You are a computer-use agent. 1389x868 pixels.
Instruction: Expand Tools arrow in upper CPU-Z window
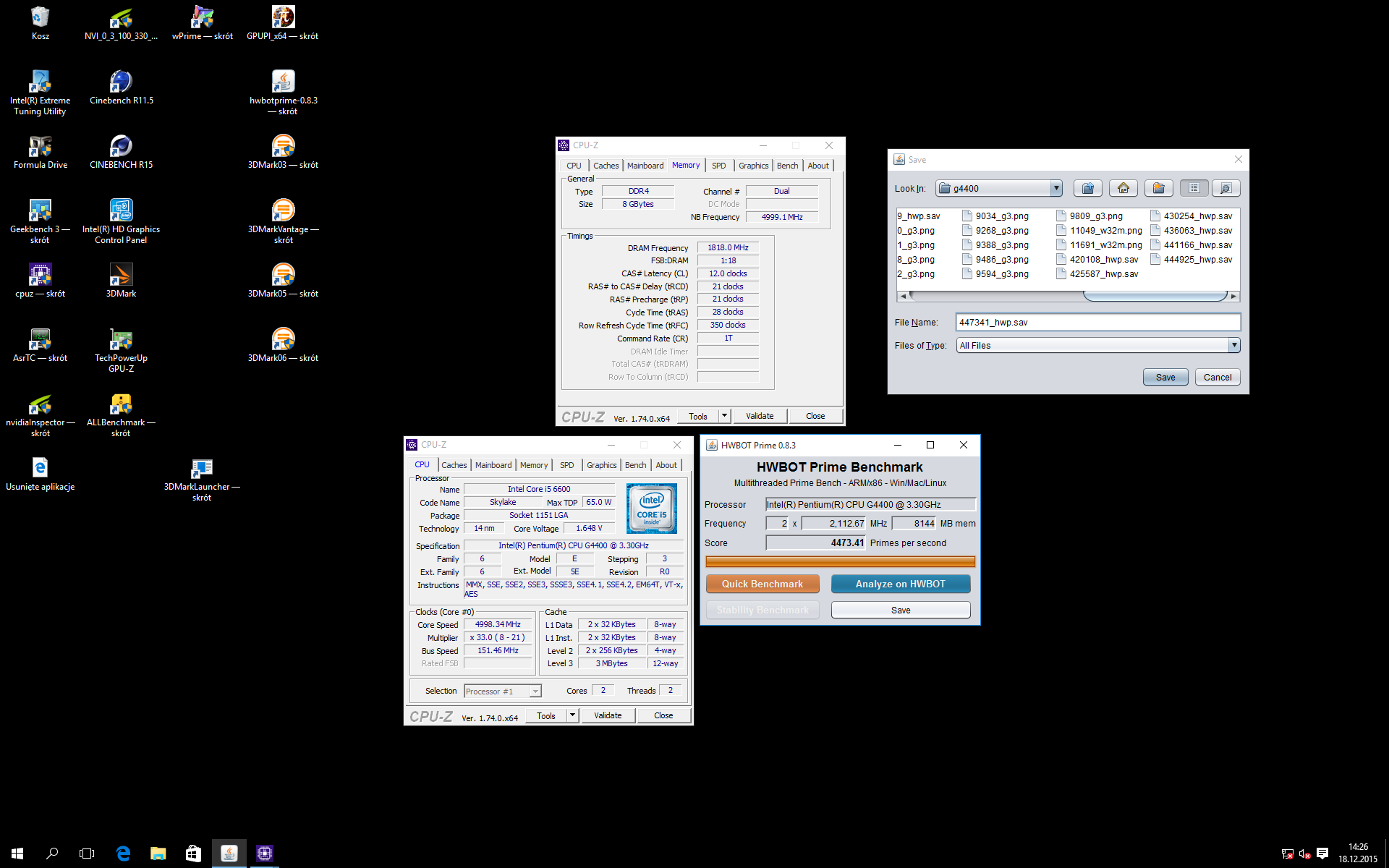(x=724, y=416)
